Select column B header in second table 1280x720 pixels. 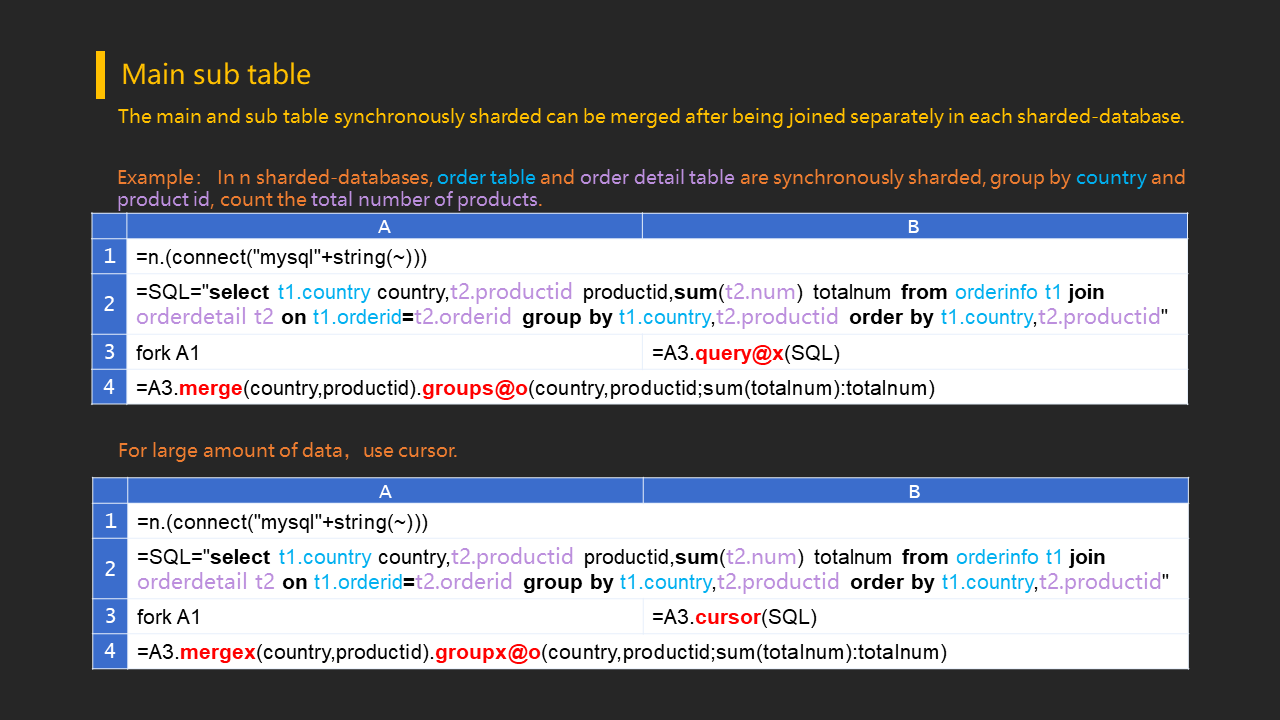(915, 491)
